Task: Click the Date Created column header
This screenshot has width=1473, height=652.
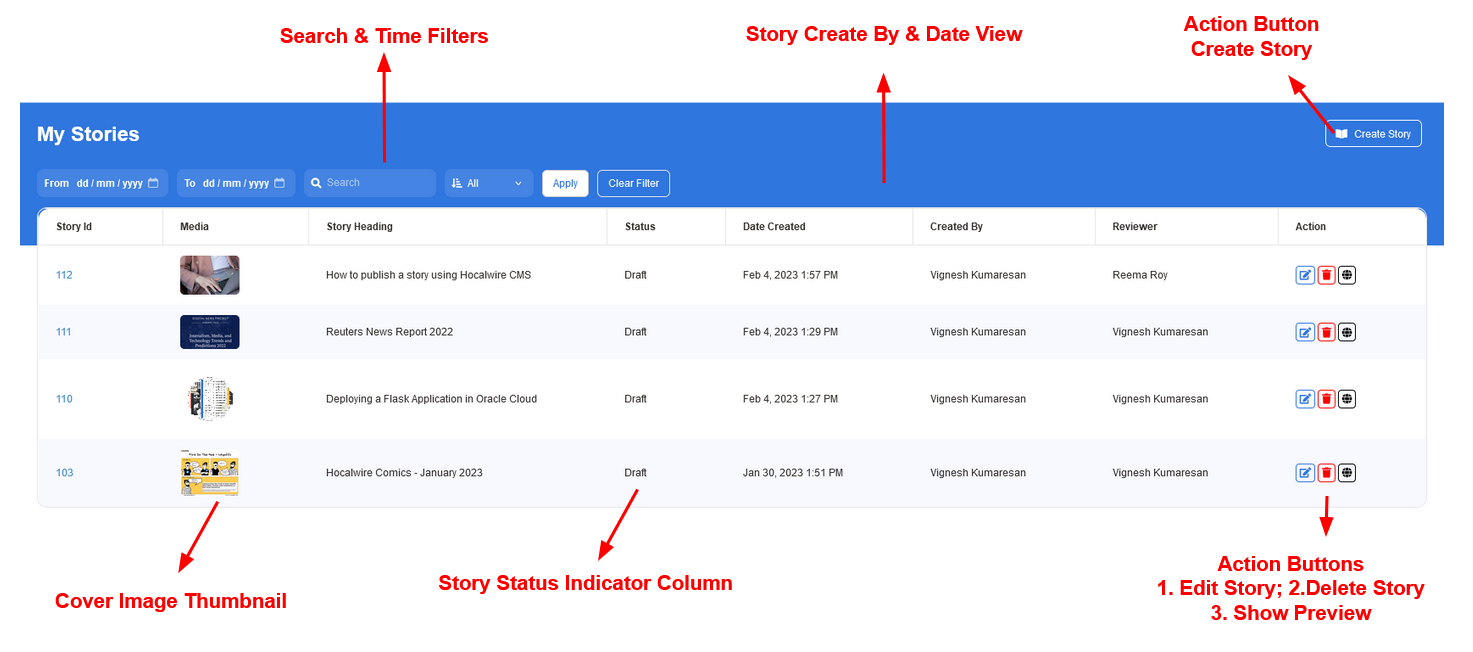Action: 774,227
